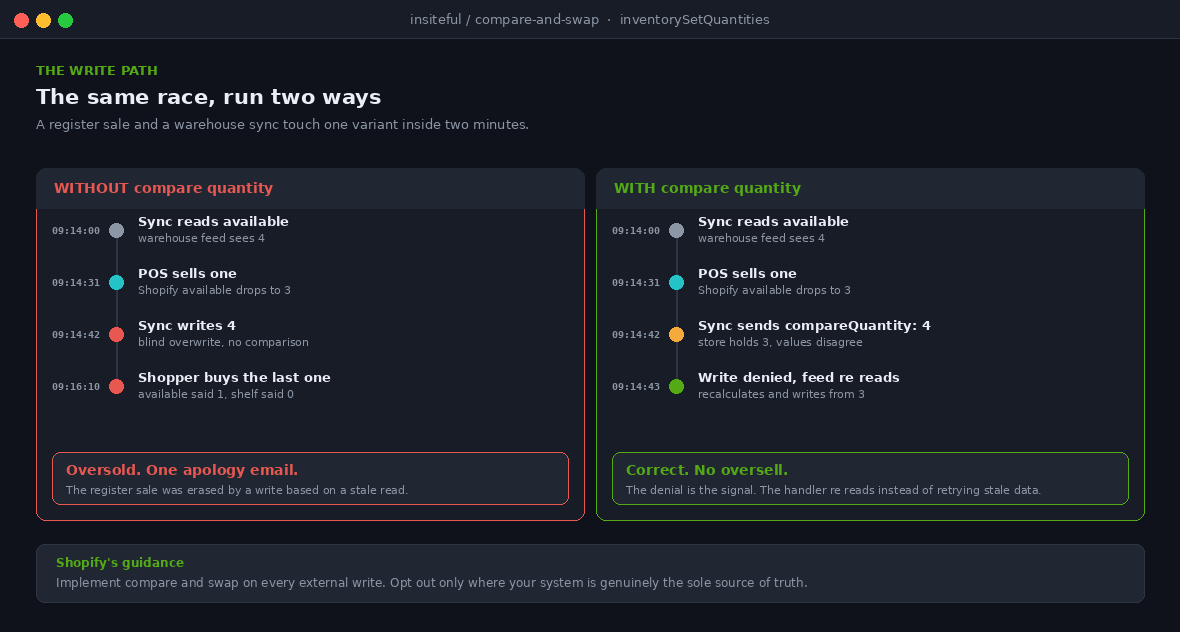The height and width of the screenshot is (632, 1180).
Task: Click 'Oversold. One apology email.' result box
Action: tap(310, 479)
